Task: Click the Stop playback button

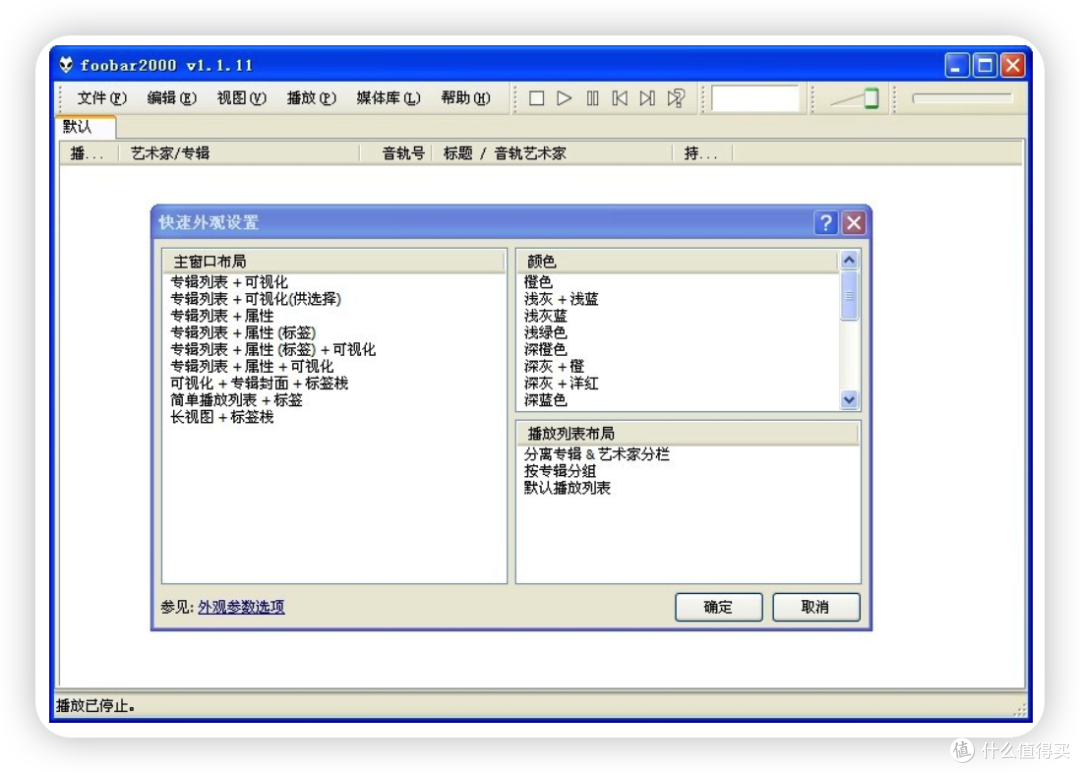Action: (x=537, y=99)
